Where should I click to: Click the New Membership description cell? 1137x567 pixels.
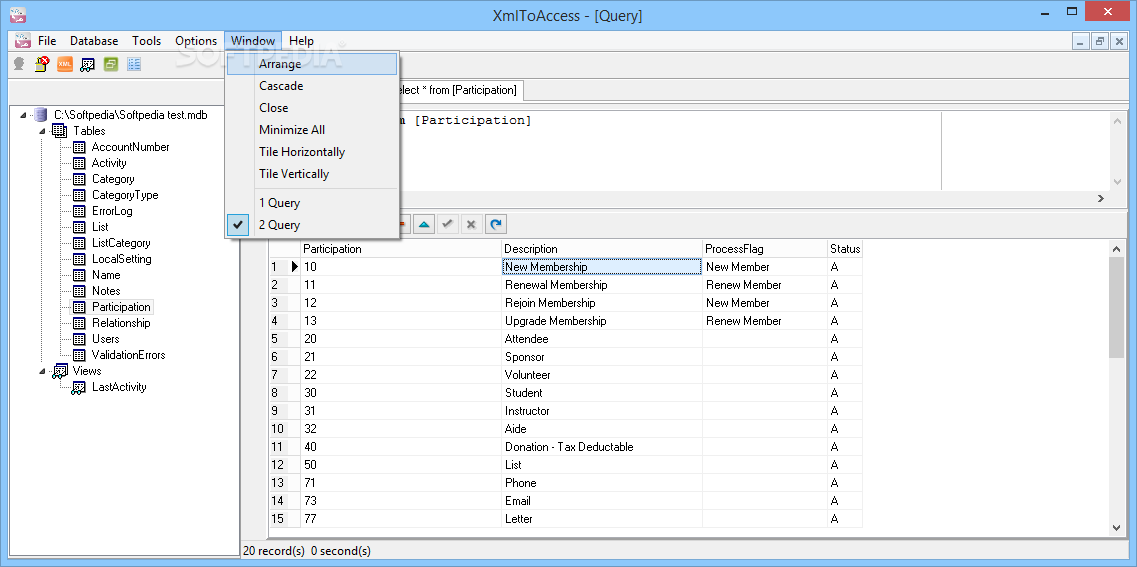click(602, 267)
